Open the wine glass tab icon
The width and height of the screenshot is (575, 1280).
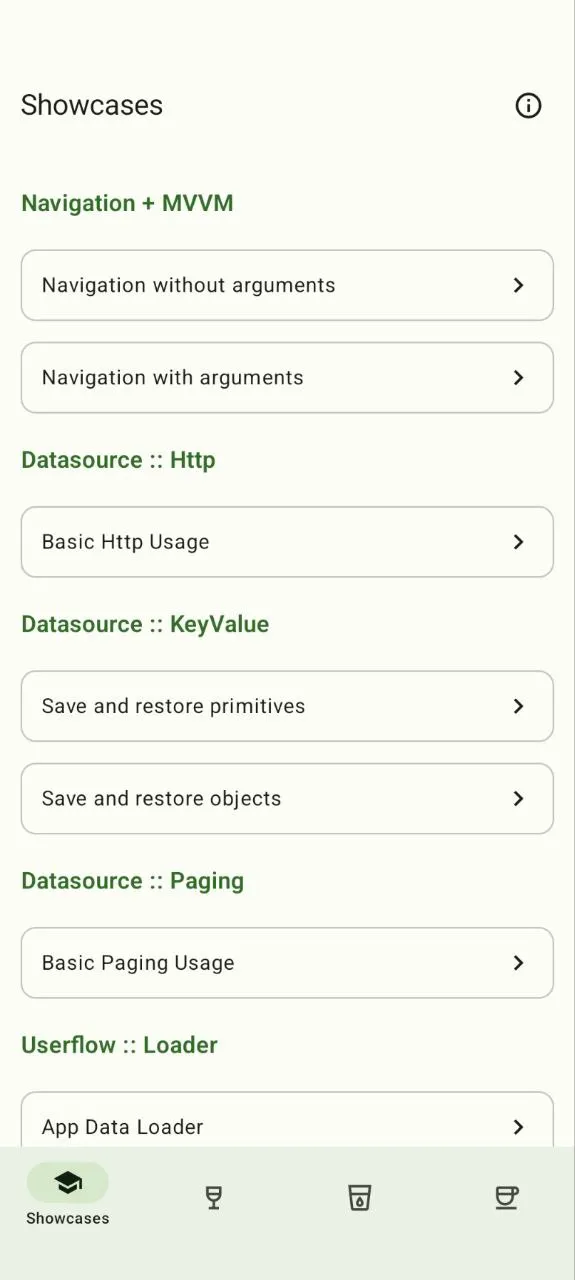213,1197
